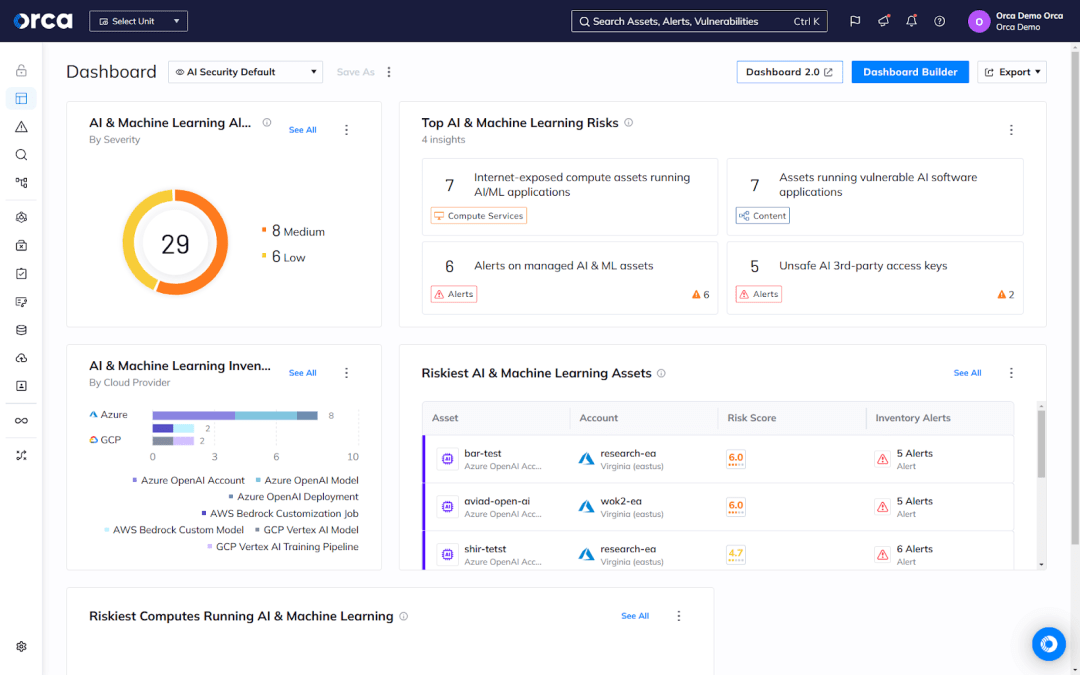
Task: Open the help question mark icon
Action: tap(939, 21)
